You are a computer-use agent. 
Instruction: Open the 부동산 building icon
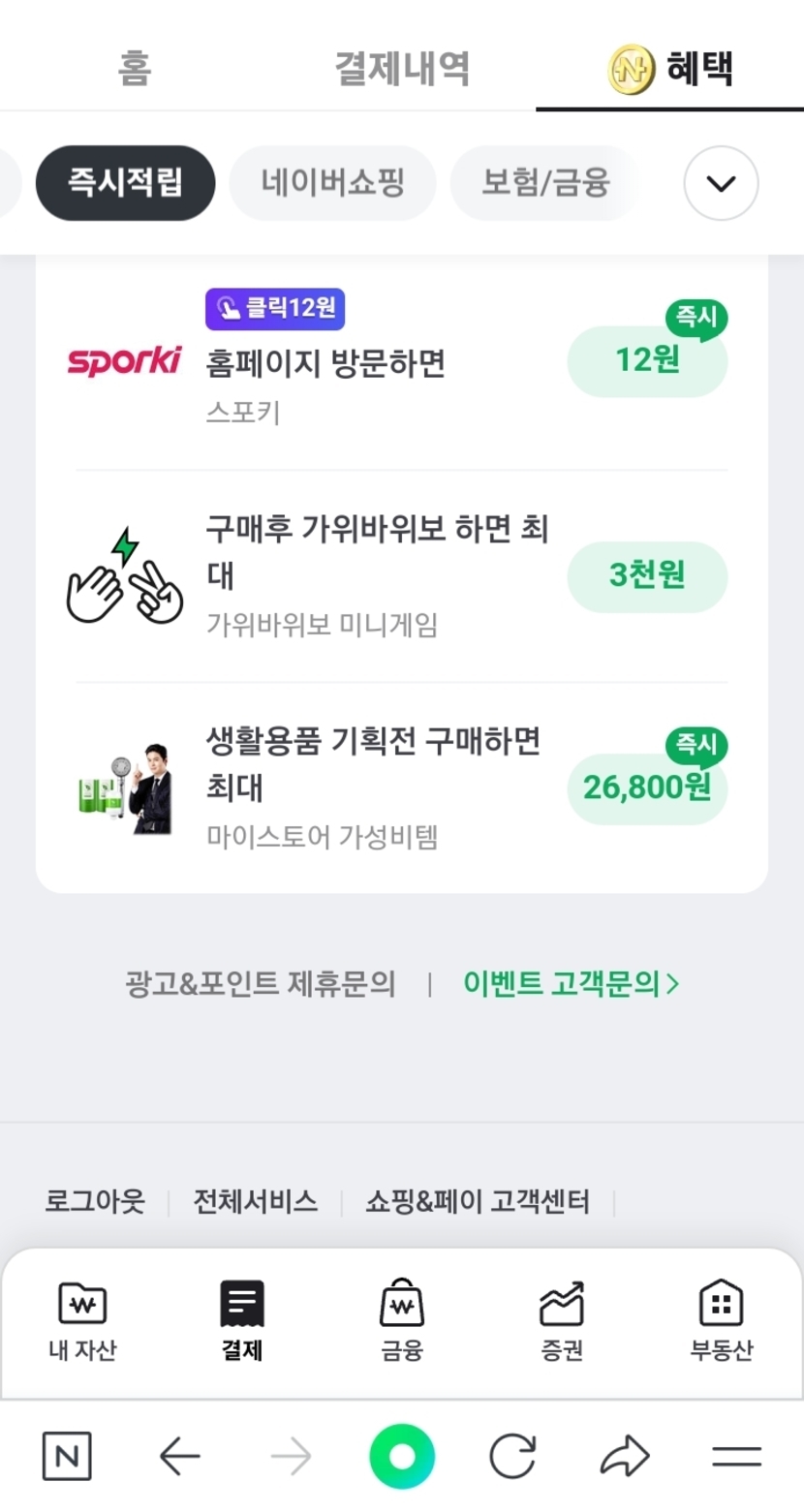[721, 1304]
